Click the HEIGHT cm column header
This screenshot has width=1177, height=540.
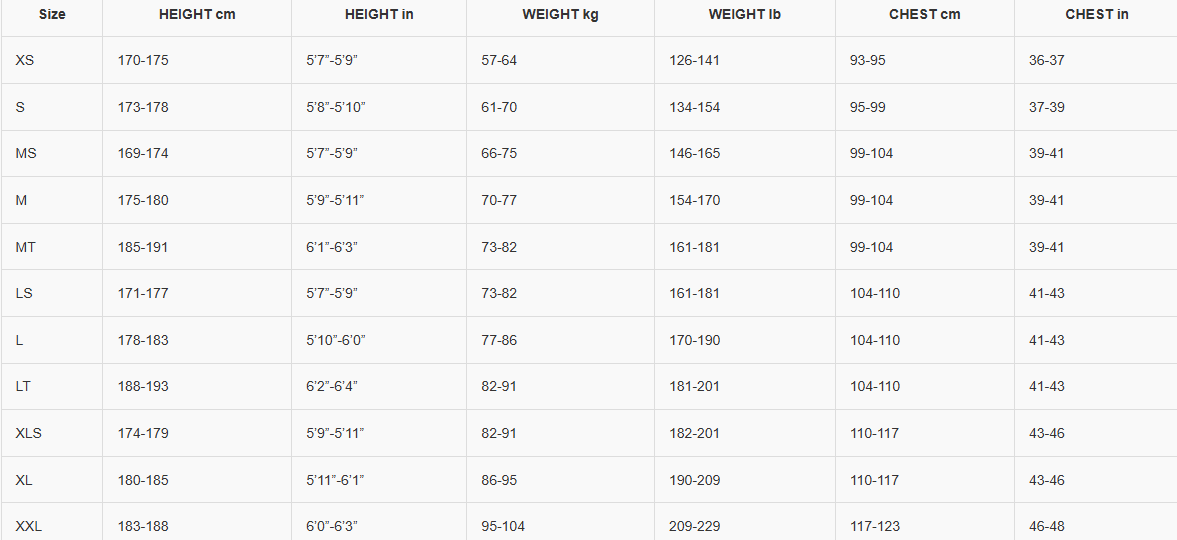pos(197,15)
